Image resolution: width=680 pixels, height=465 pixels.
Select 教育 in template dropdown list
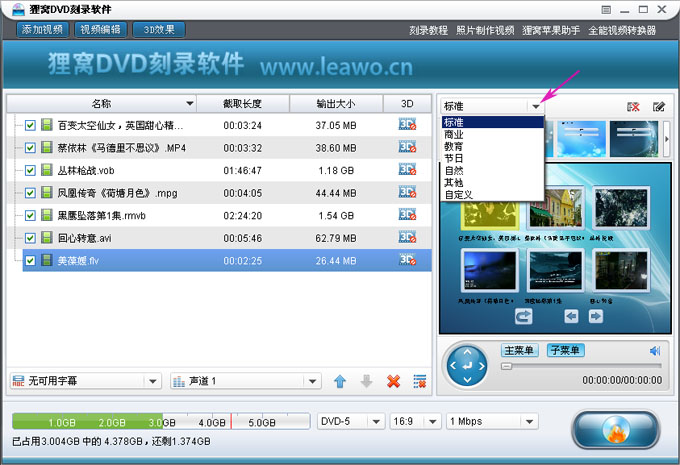493,147
